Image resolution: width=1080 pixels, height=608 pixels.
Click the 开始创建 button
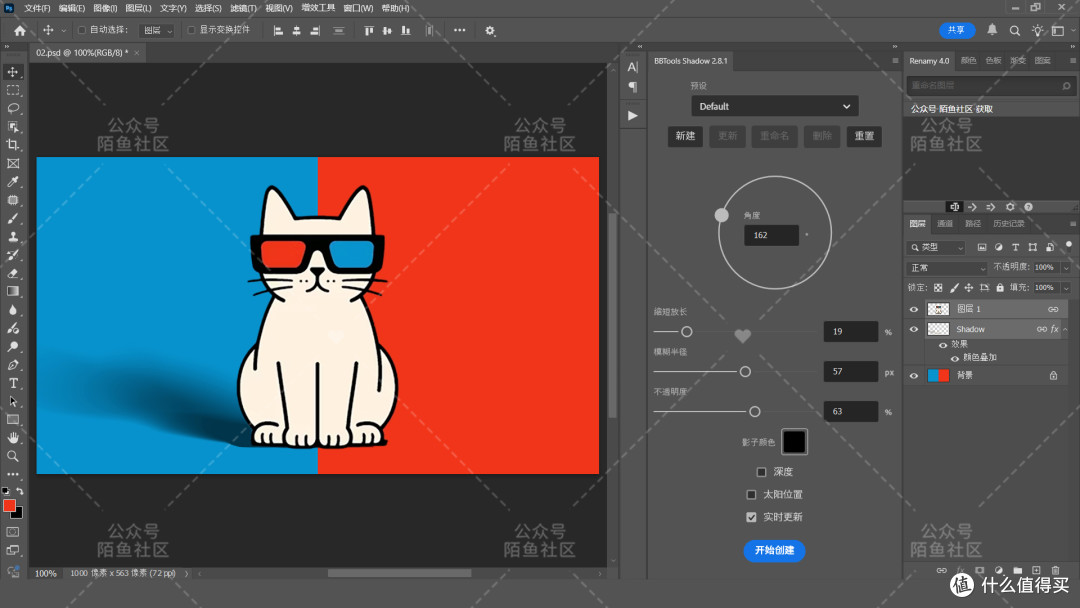tap(774, 550)
